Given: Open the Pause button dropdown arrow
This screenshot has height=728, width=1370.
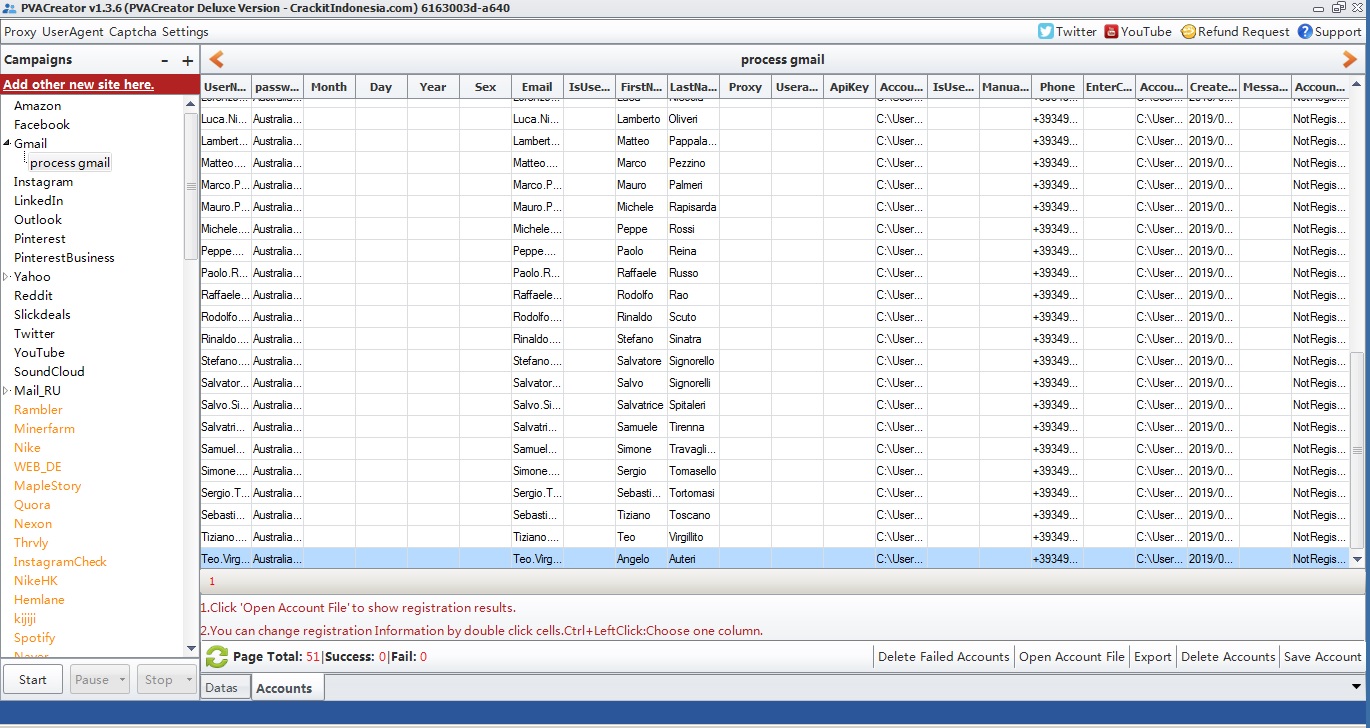Looking at the screenshot, I should 123,680.
